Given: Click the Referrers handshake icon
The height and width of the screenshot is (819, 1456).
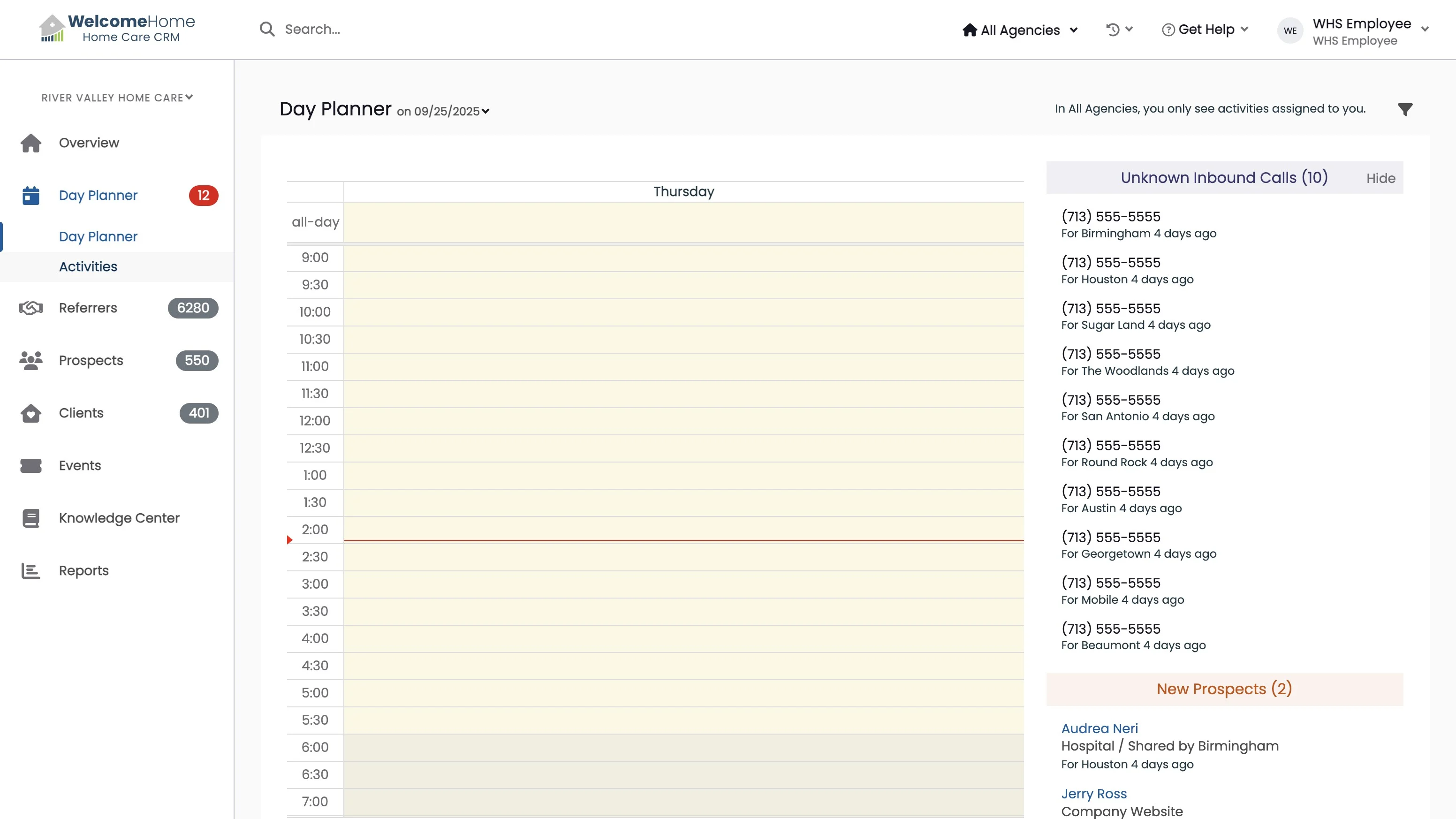Looking at the screenshot, I should pos(31,308).
